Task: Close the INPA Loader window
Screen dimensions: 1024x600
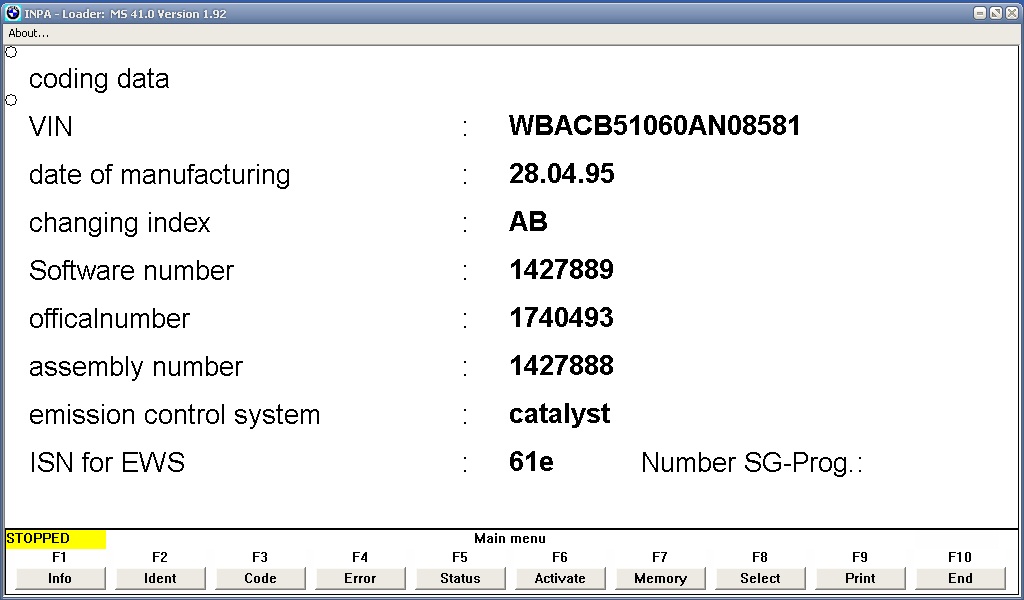Action: (1011, 13)
